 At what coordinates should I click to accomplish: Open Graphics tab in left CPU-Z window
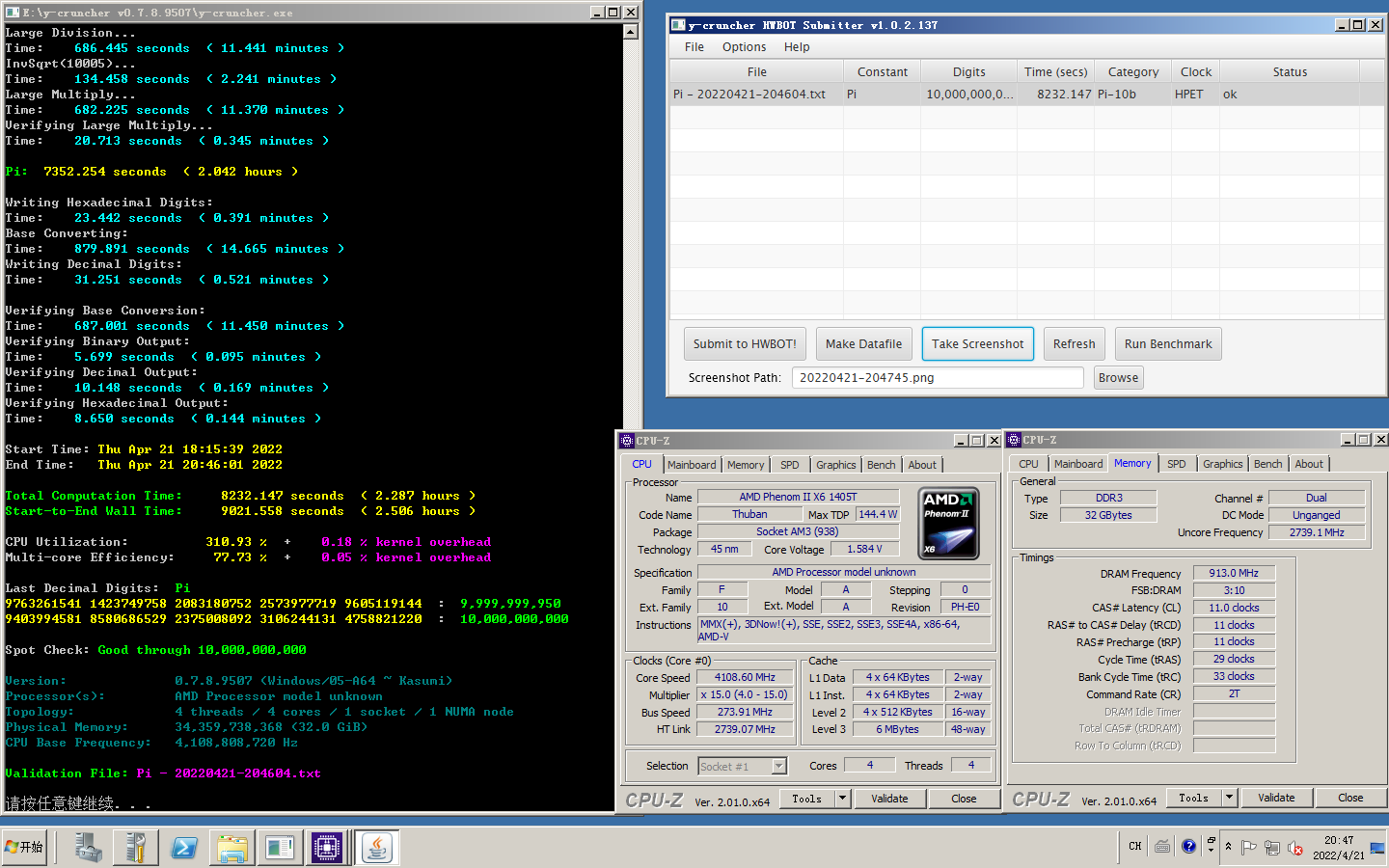pyautogui.click(x=836, y=465)
